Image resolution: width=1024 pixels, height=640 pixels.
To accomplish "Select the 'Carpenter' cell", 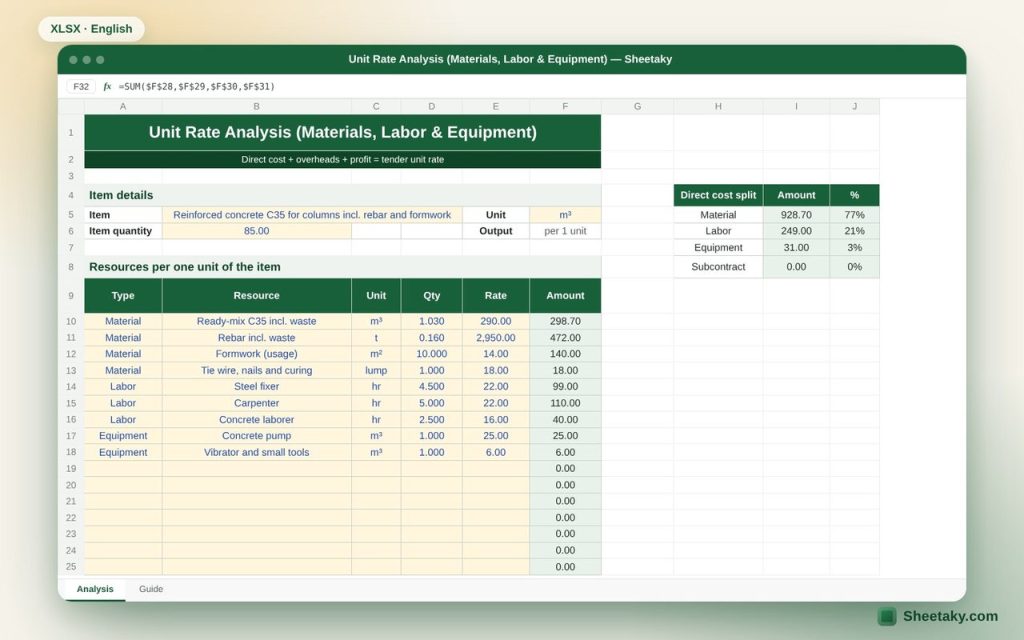I will (256, 403).
